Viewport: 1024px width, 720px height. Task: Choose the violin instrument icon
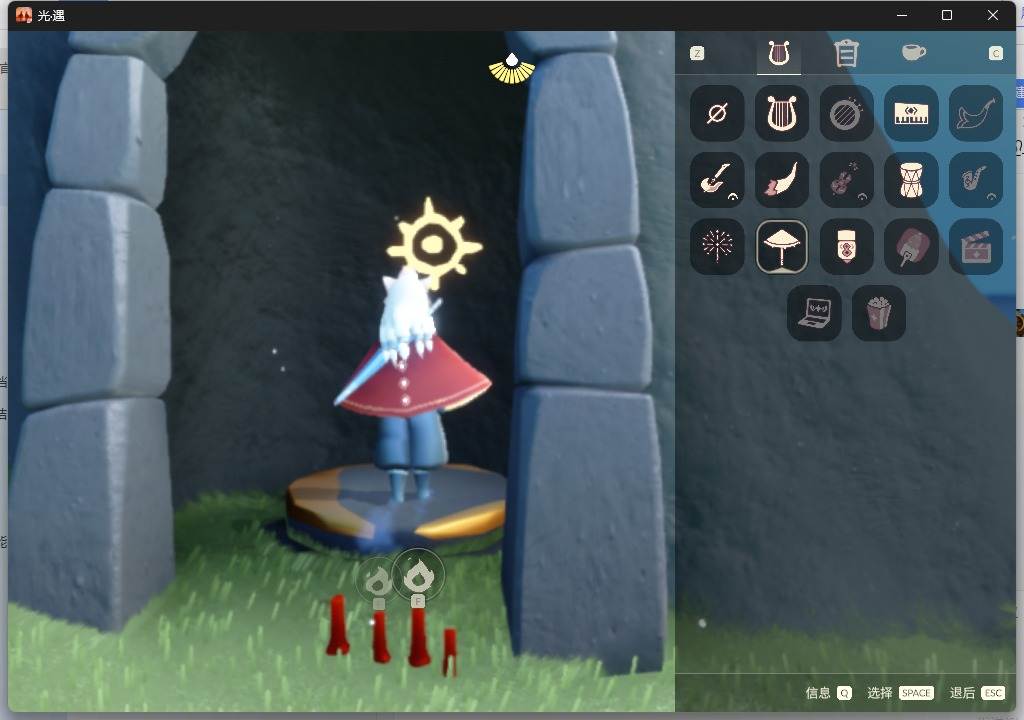coord(846,180)
